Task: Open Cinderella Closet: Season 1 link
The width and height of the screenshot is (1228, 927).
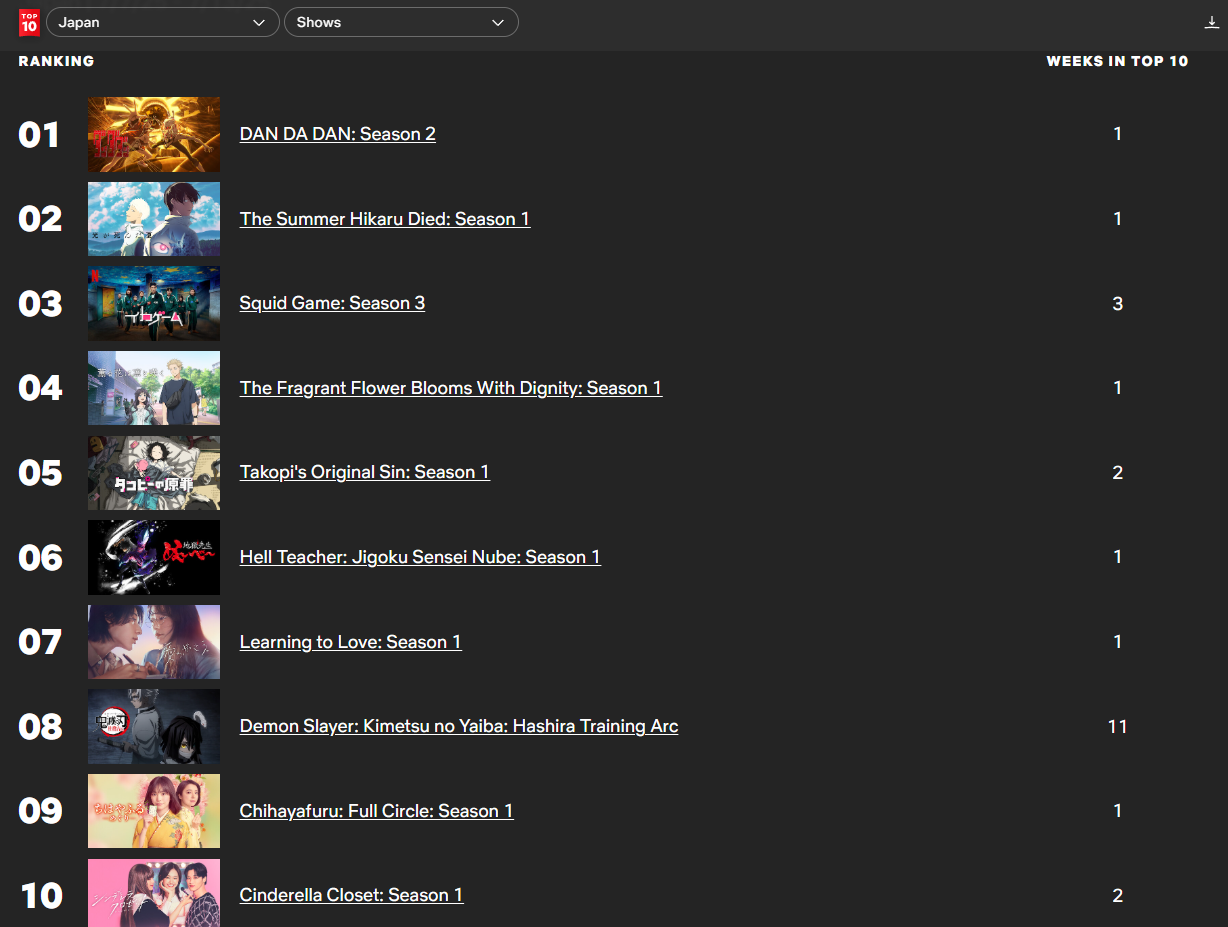Action: point(352,895)
